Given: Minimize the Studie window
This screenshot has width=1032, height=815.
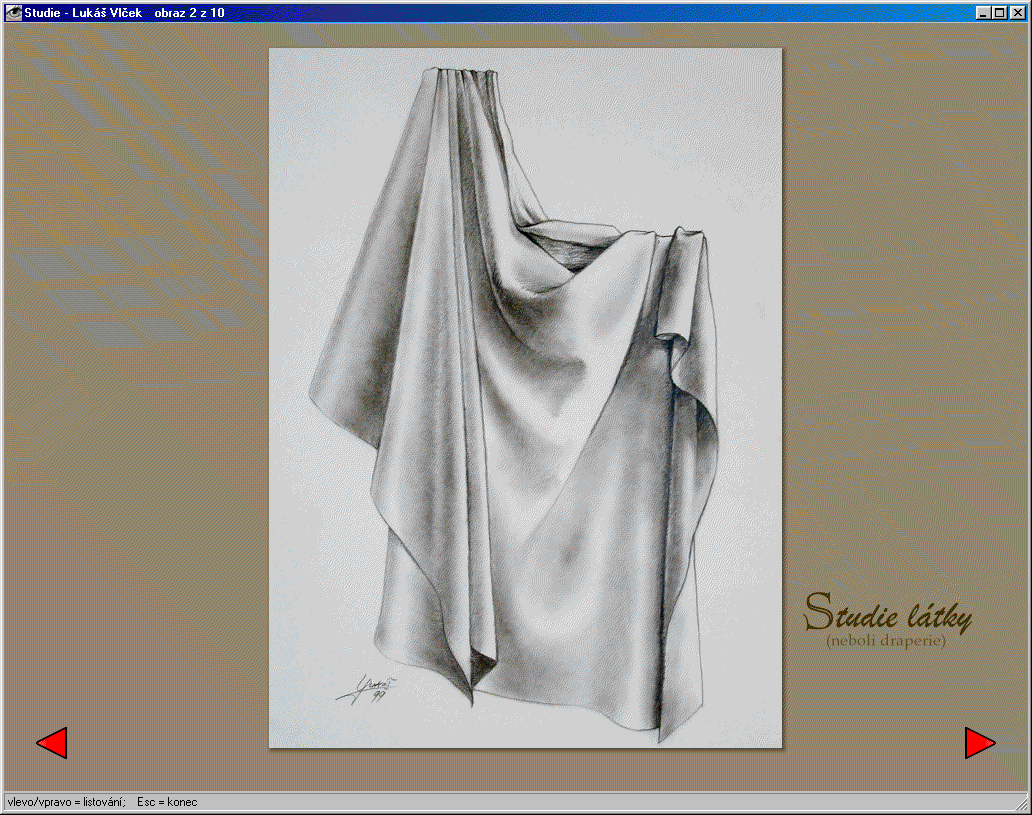Looking at the screenshot, I should (x=983, y=12).
